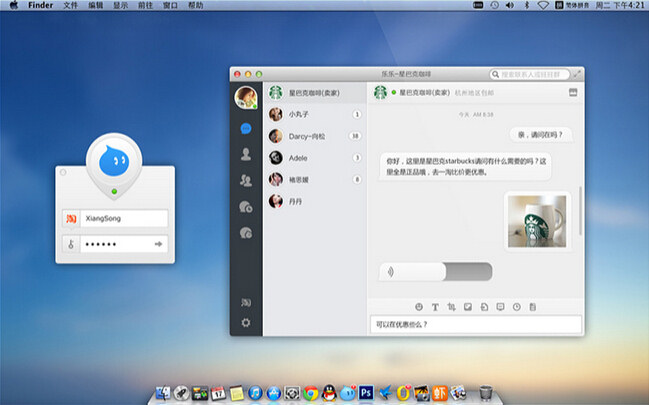649x405 pixels.
Task: Select the contact row with badge 8
Action: point(315,179)
